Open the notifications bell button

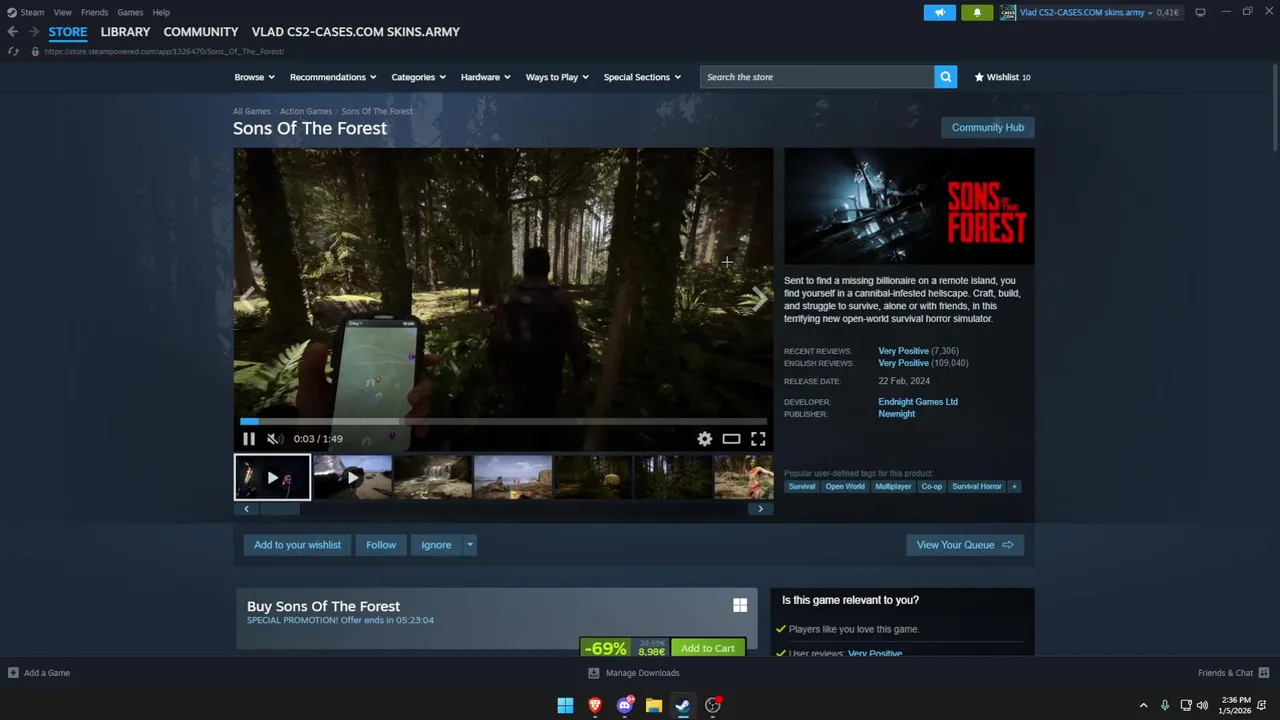point(977,12)
